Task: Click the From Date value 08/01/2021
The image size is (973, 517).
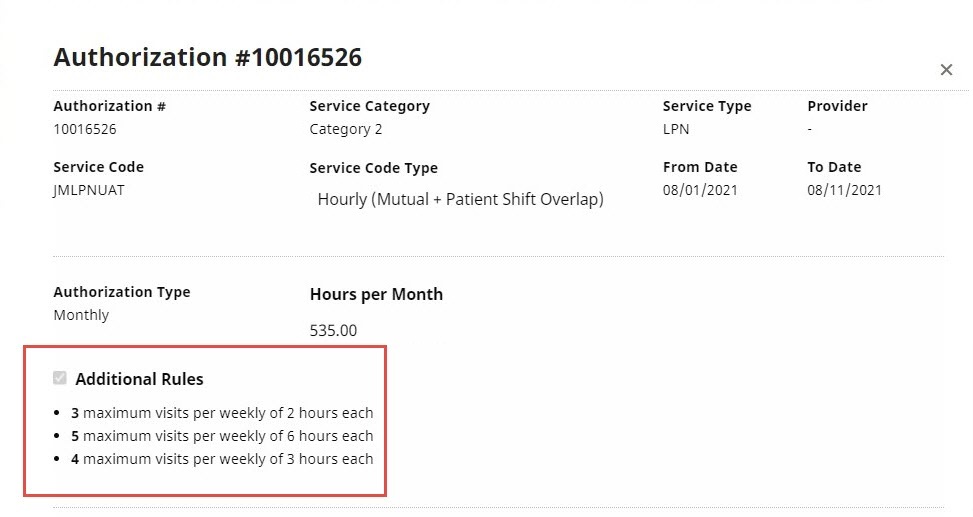Action: (700, 190)
